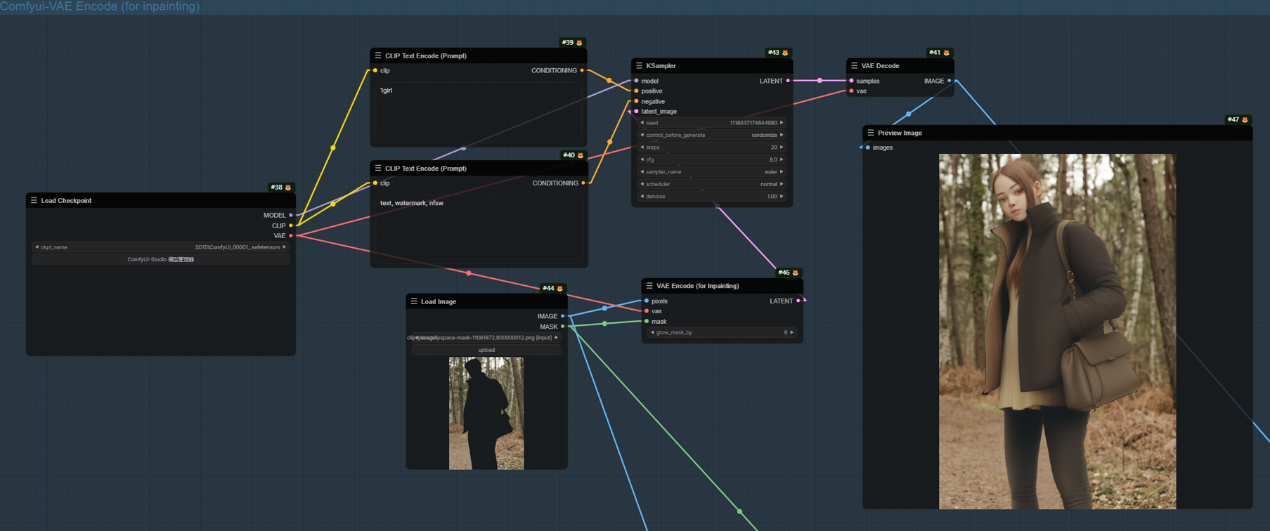Click the VAE Encode inpainting node menu icon
1270x531 pixels.
point(649,286)
